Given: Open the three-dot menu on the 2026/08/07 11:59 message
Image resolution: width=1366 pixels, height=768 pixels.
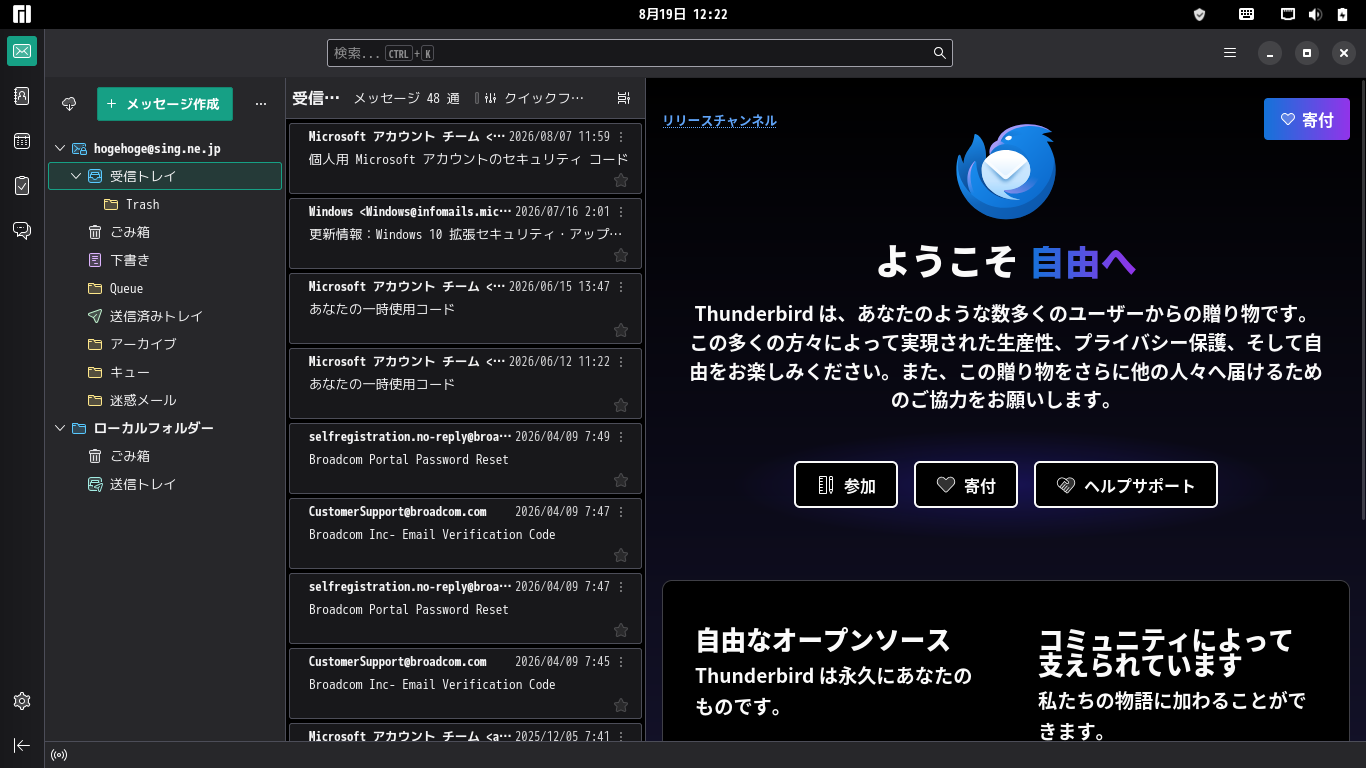Looking at the screenshot, I should [621, 136].
